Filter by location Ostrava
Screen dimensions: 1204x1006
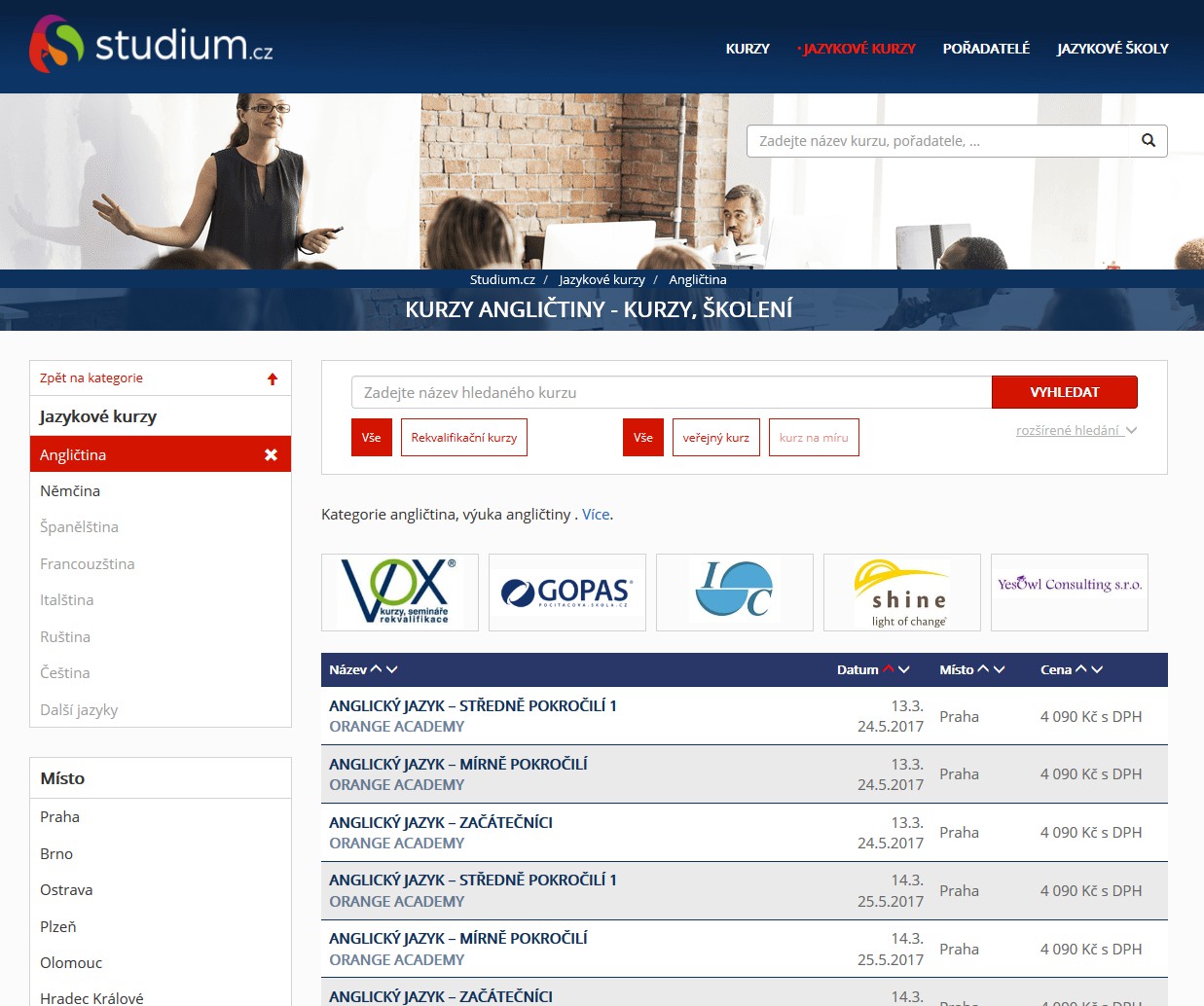tap(161, 890)
